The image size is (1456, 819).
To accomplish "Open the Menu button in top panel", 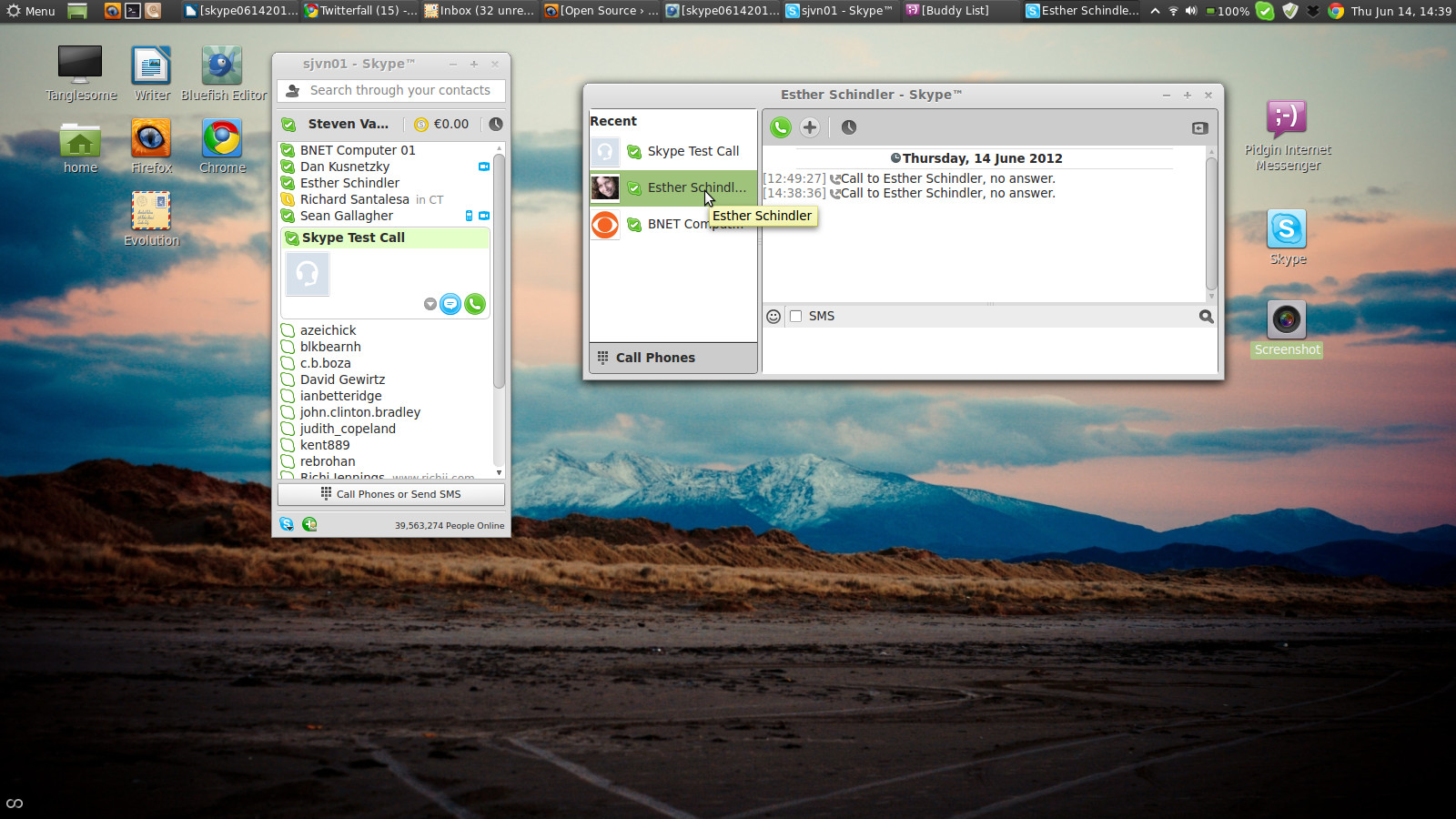I will tap(31, 11).
